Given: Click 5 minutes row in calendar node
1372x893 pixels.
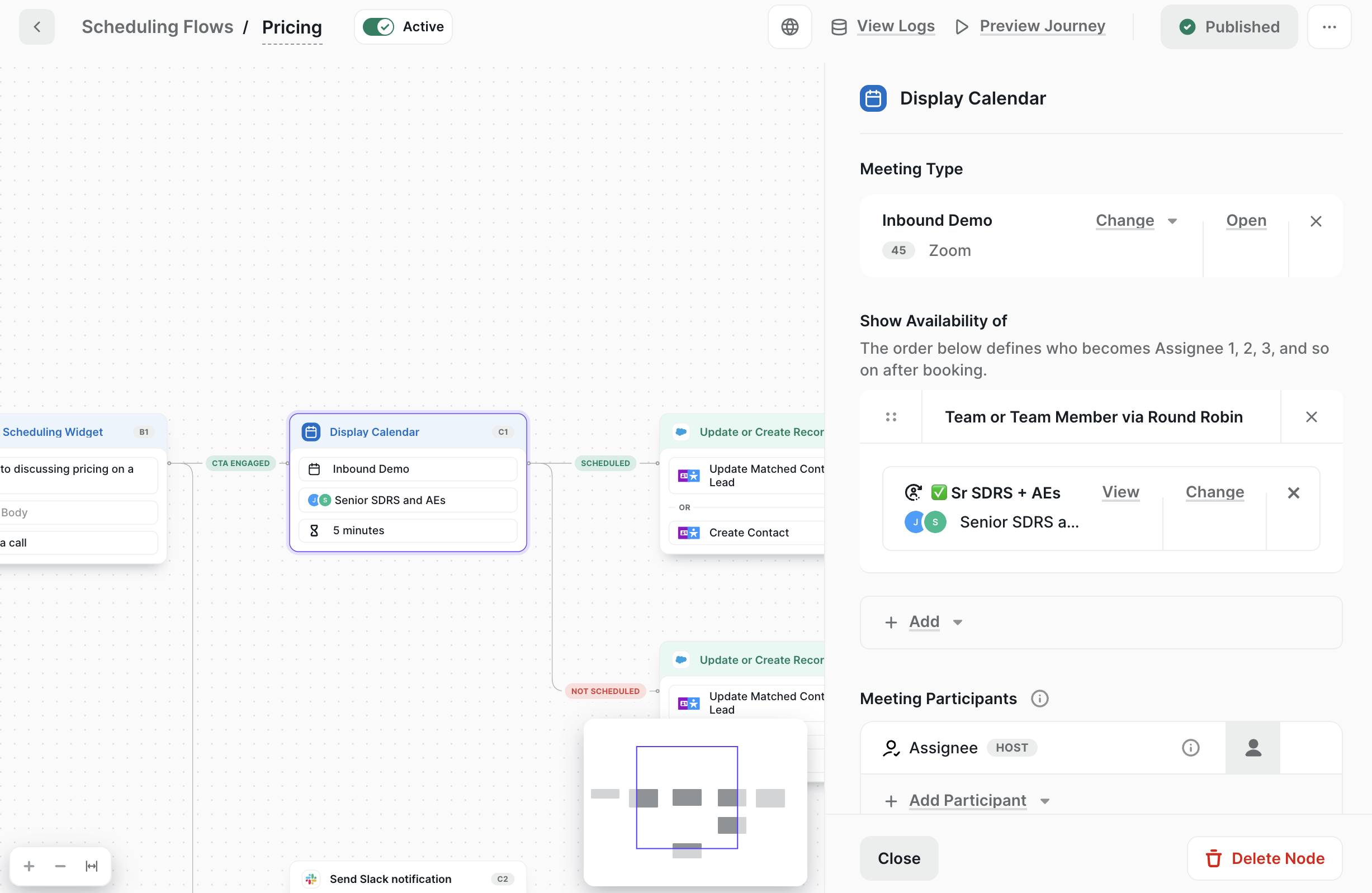Looking at the screenshot, I should [x=408, y=531].
